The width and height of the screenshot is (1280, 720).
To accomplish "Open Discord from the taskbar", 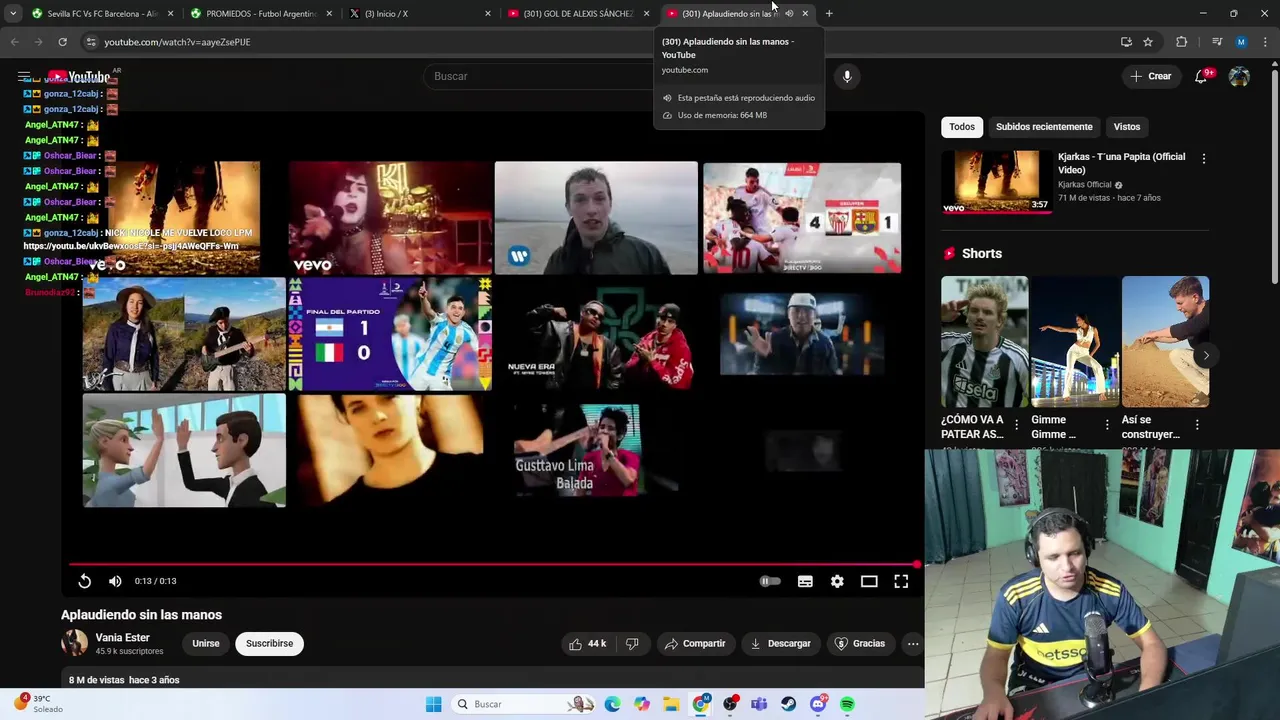I will [x=818, y=704].
